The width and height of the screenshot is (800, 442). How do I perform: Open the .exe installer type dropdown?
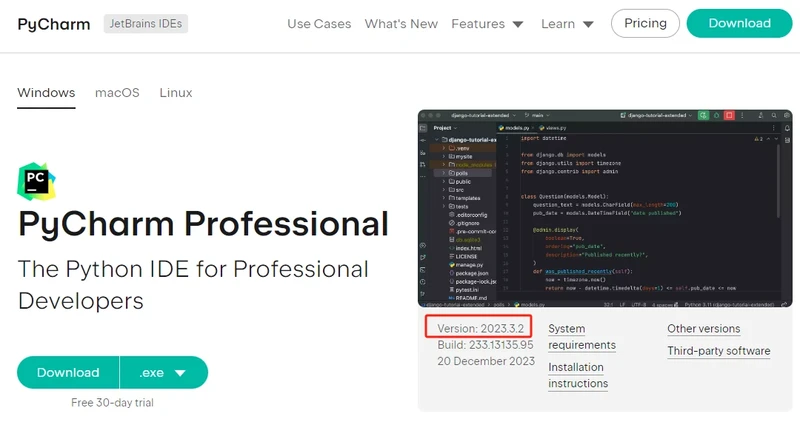click(164, 373)
